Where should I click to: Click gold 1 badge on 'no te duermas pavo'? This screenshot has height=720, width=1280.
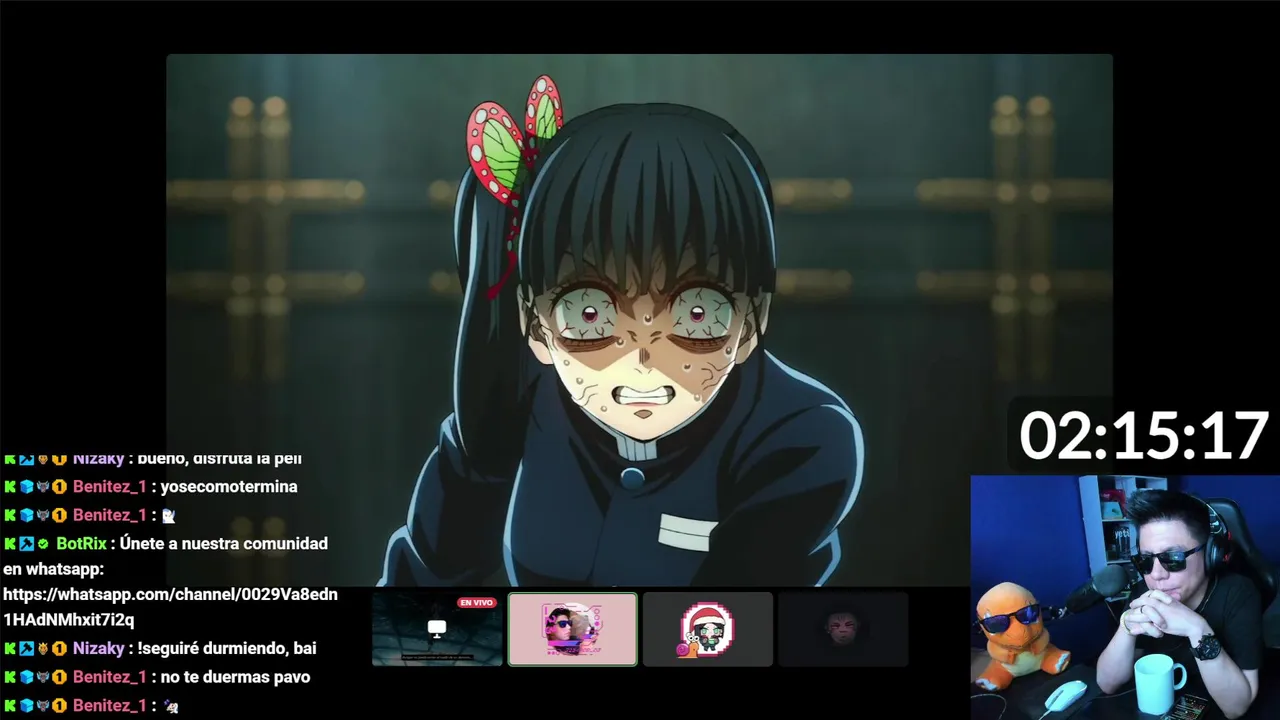coord(59,677)
